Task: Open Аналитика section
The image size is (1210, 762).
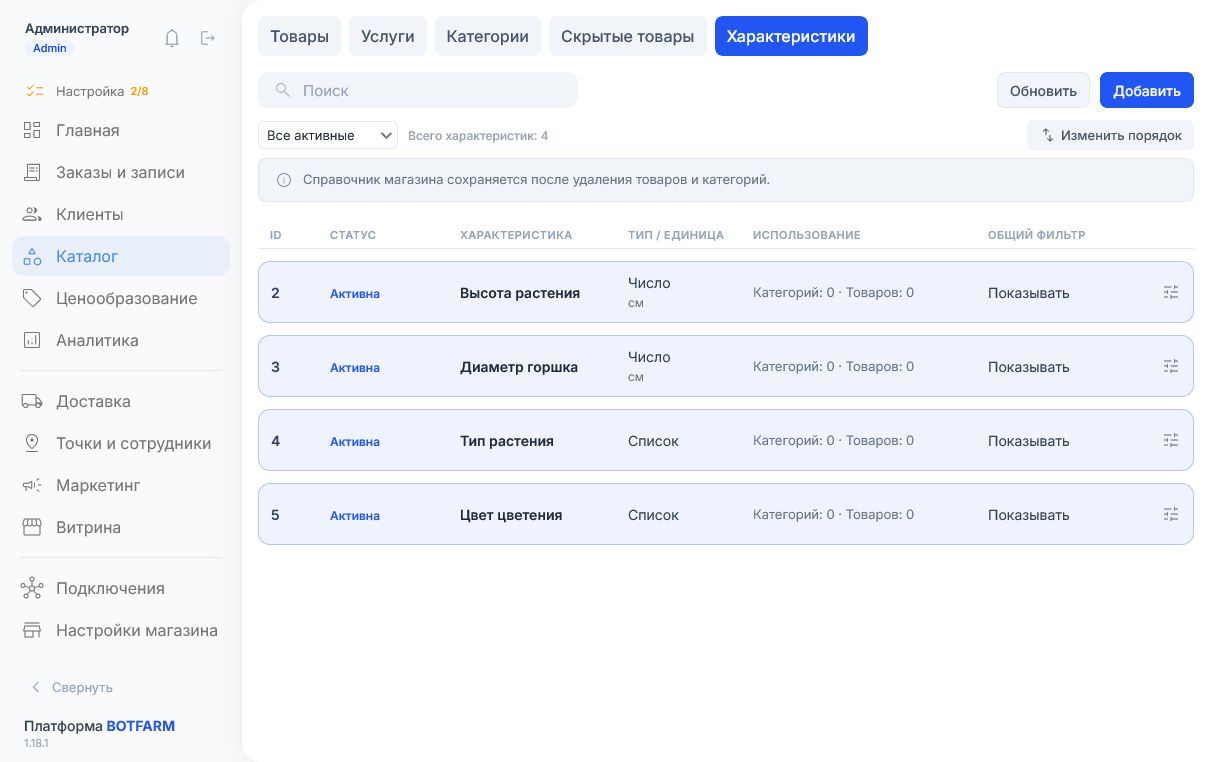Action: (x=121, y=340)
